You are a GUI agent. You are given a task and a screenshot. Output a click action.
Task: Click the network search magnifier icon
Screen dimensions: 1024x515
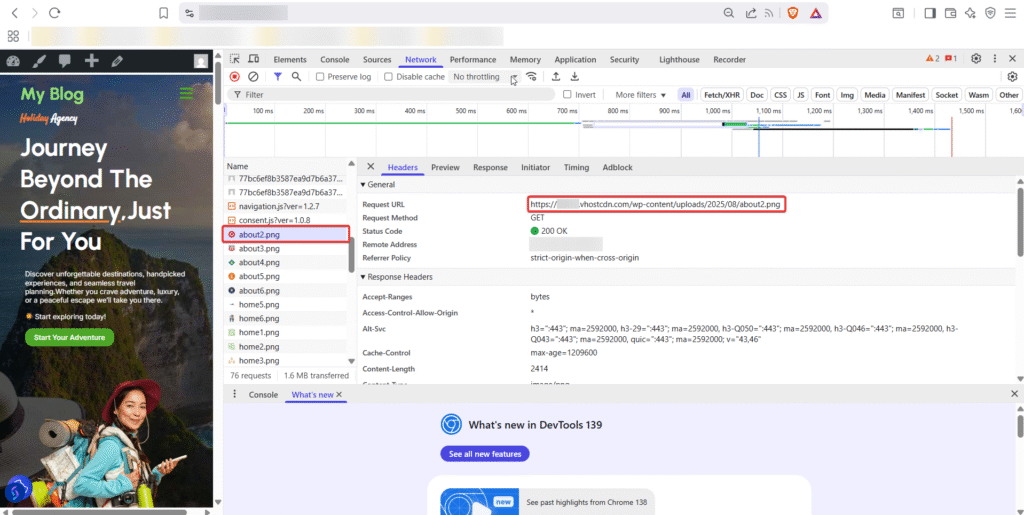click(x=296, y=76)
